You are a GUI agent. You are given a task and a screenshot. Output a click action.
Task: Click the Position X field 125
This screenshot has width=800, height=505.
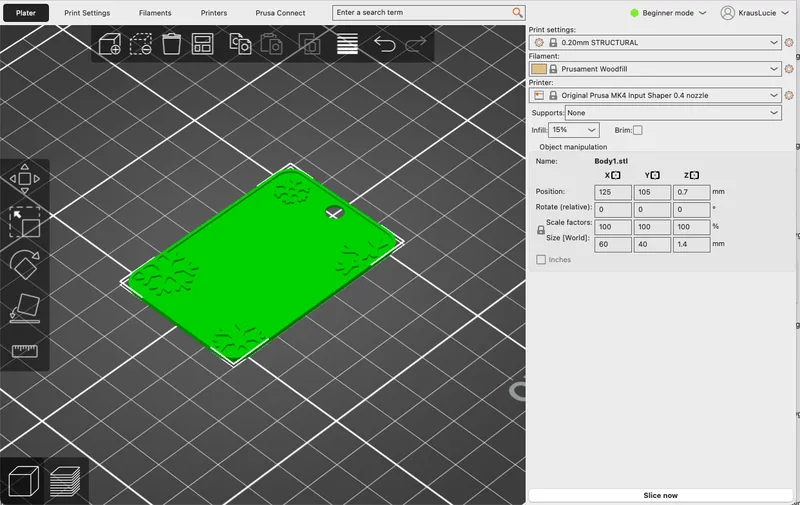point(613,192)
